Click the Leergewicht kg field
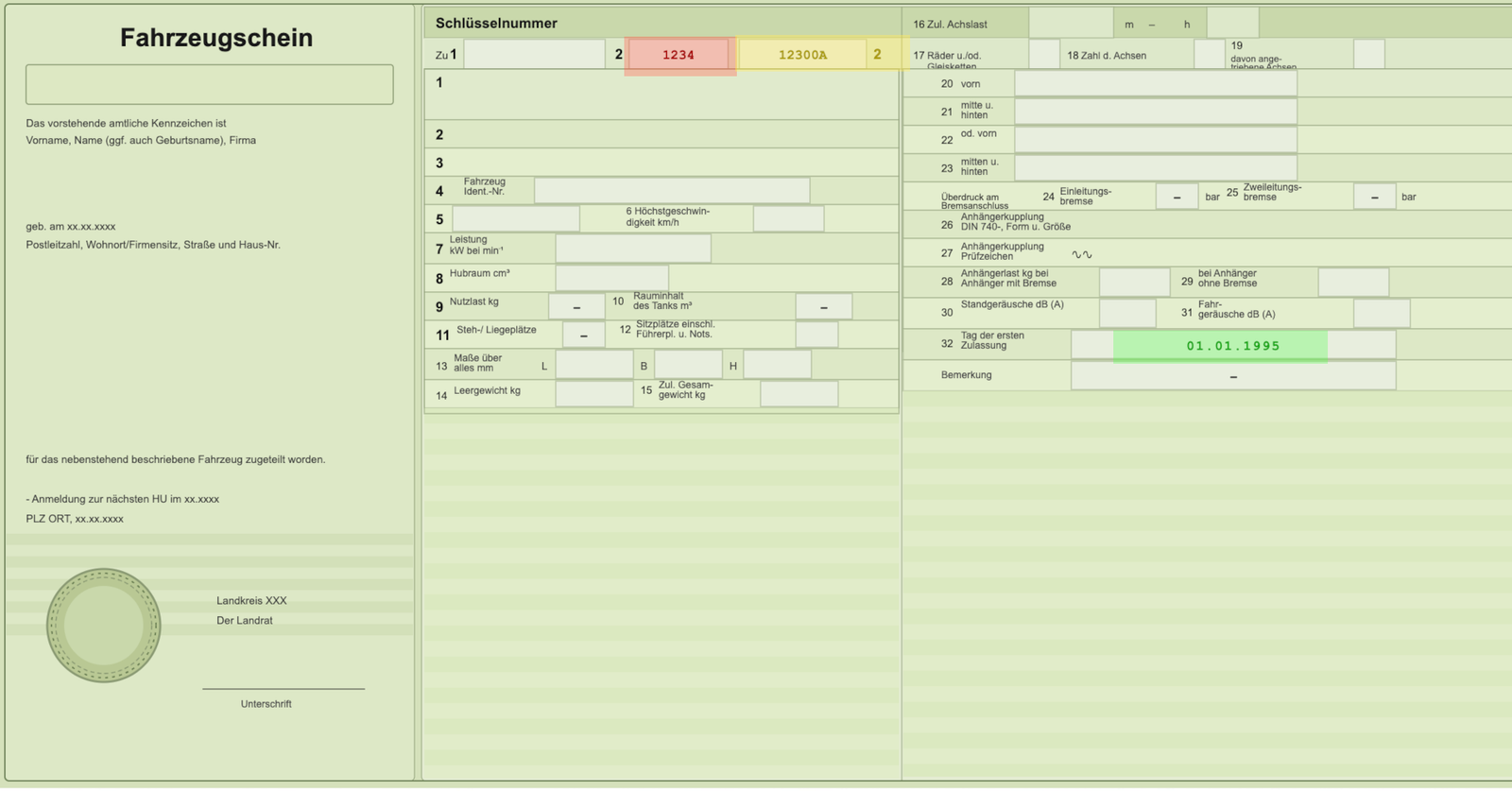The image size is (1512, 791). tap(594, 394)
